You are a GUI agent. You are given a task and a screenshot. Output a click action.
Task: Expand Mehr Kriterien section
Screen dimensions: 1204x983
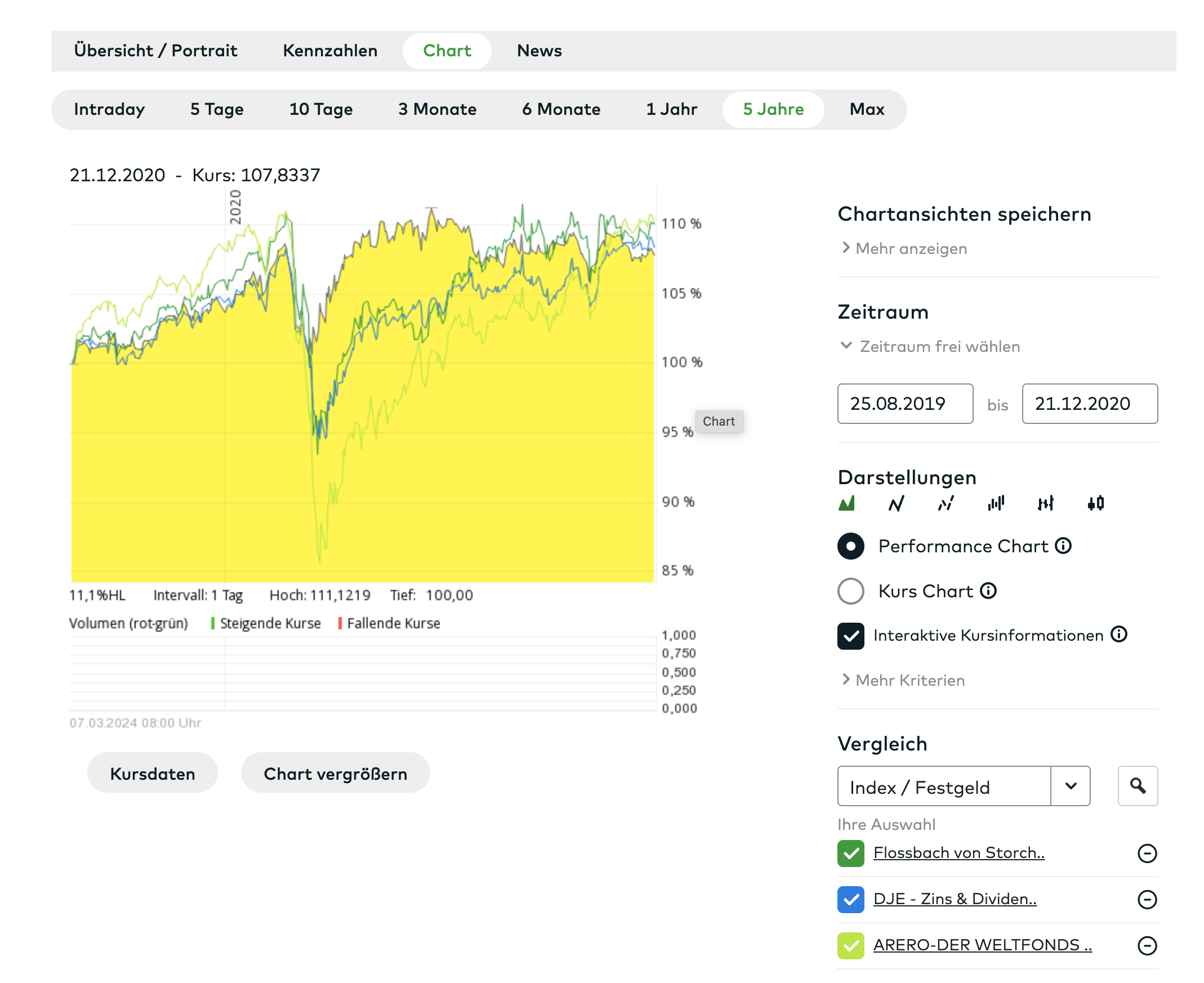tap(909, 680)
